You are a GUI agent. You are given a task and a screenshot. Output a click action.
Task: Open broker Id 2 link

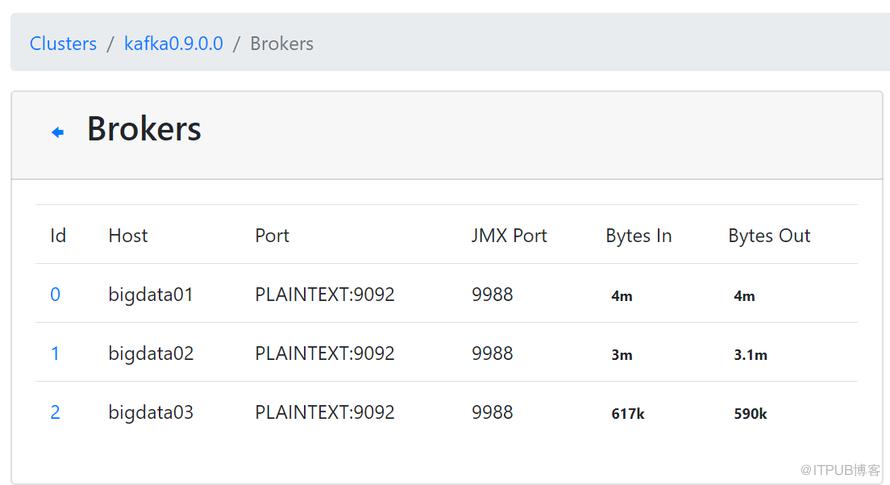[x=55, y=412]
